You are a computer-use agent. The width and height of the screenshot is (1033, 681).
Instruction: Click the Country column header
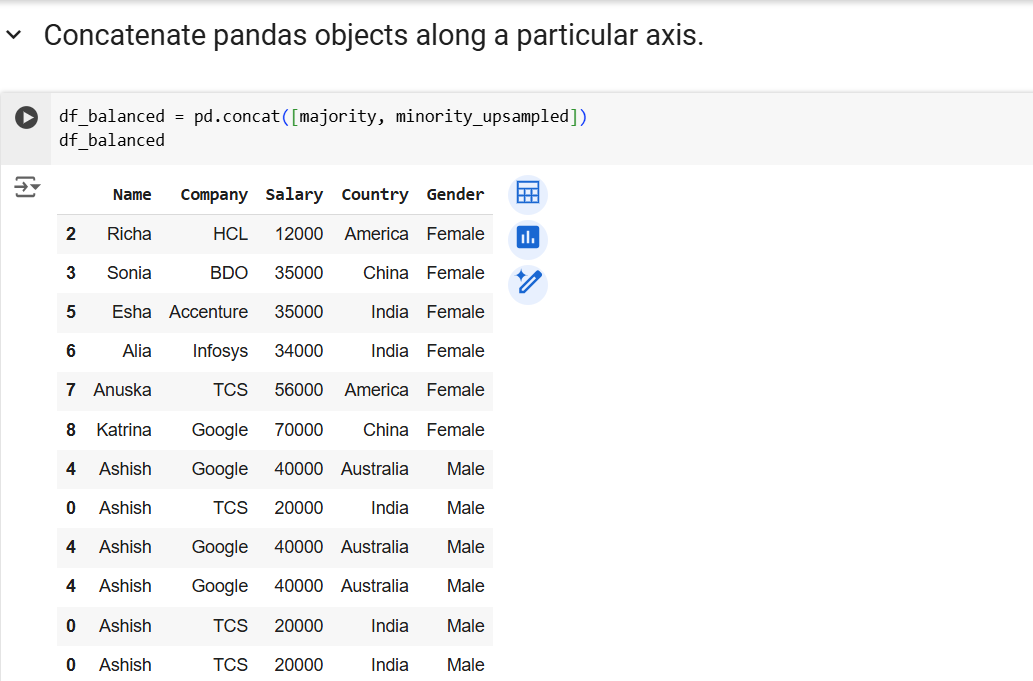click(374, 195)
